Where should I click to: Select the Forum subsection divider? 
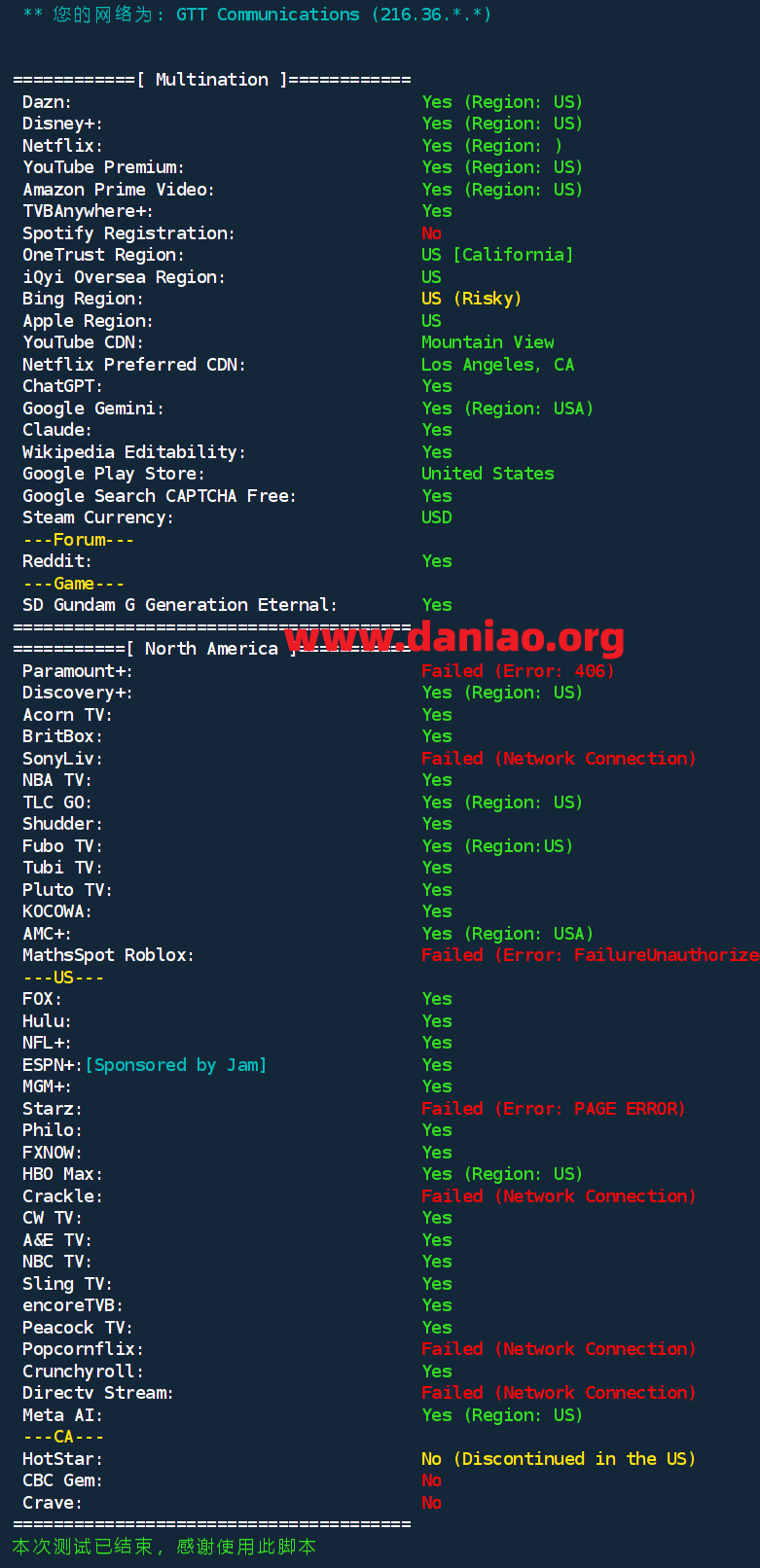pos(79,540)
